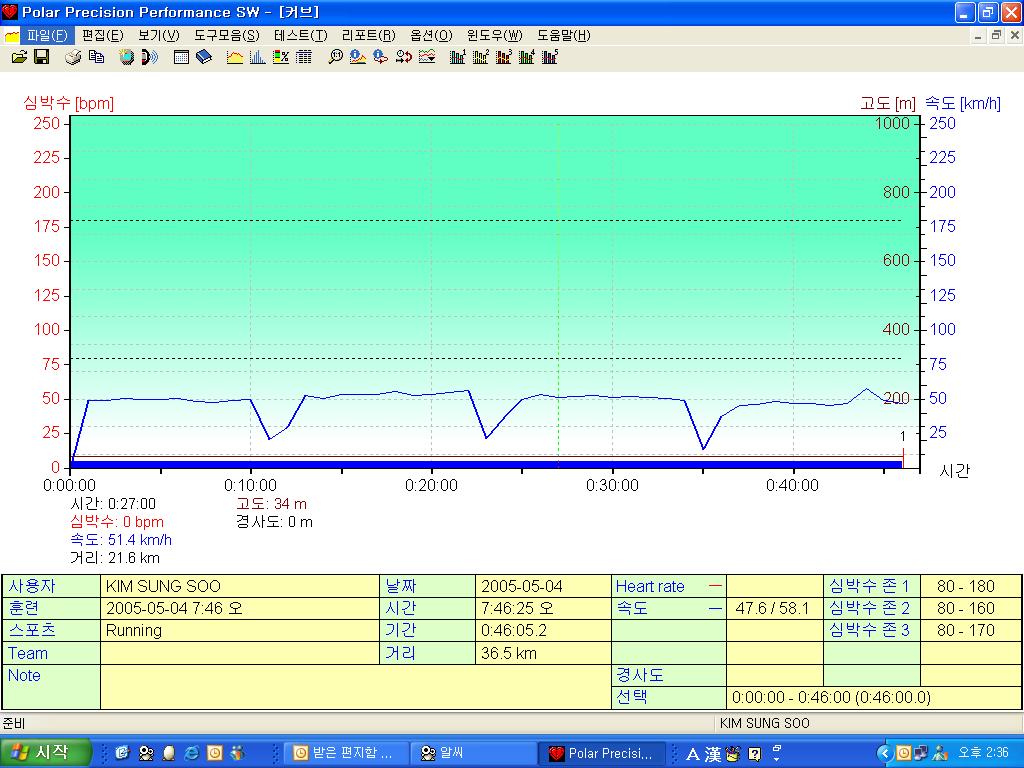This screenshot has height=768, width=1024.
Task: Open the 도움말(H) menu
Action: 564,35
